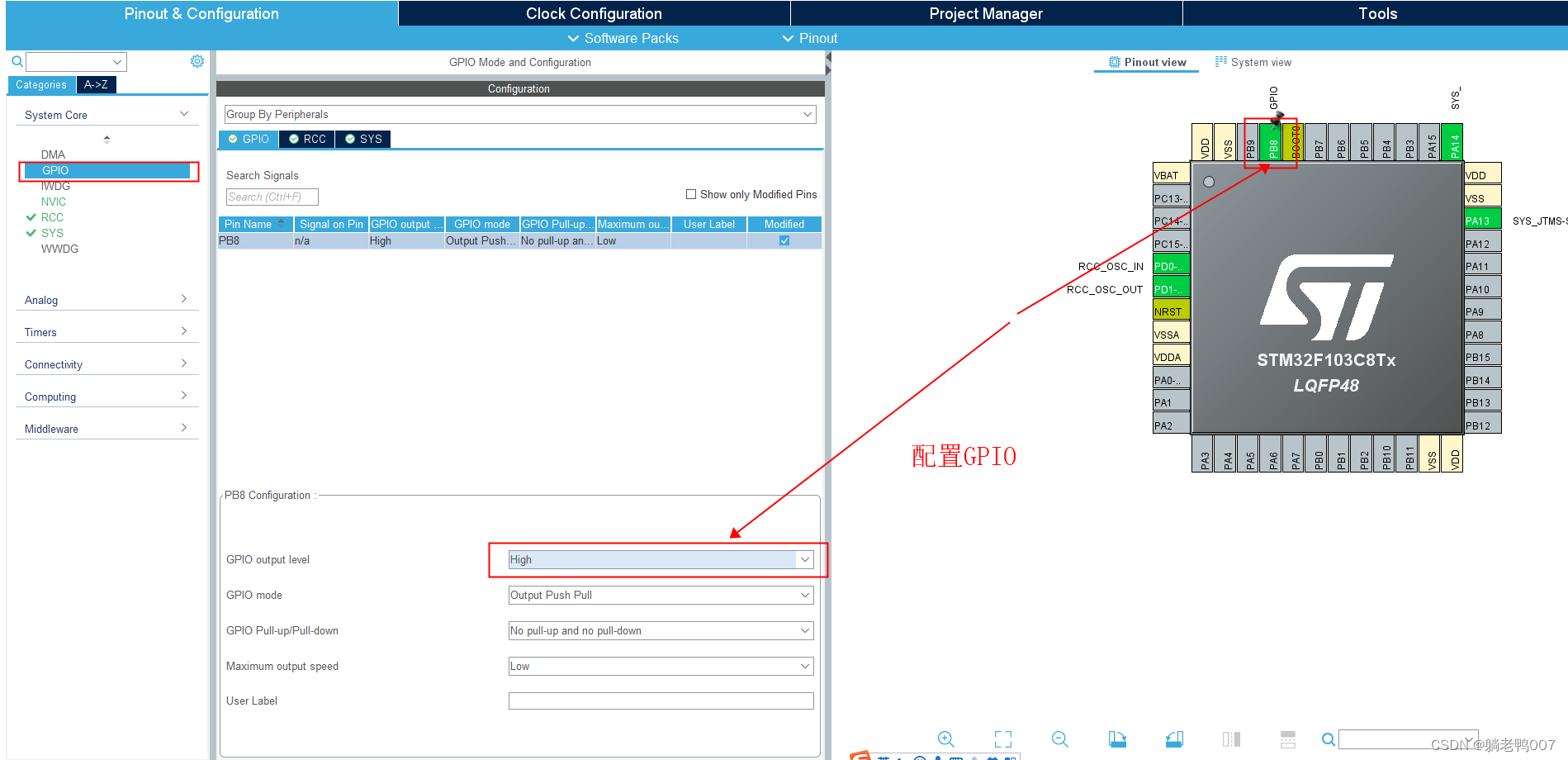
Task: Open the categories settings gear icon
Action: 197,61
